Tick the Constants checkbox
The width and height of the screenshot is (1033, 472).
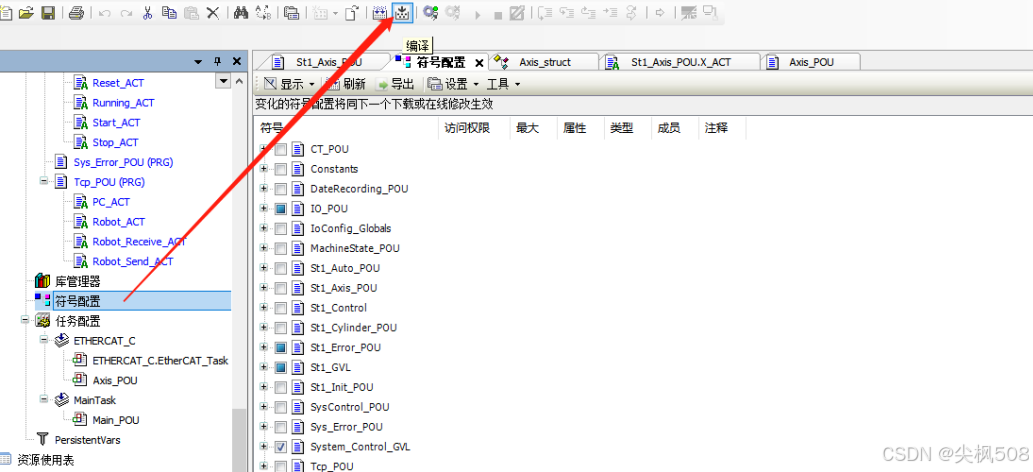click(281, 169)
